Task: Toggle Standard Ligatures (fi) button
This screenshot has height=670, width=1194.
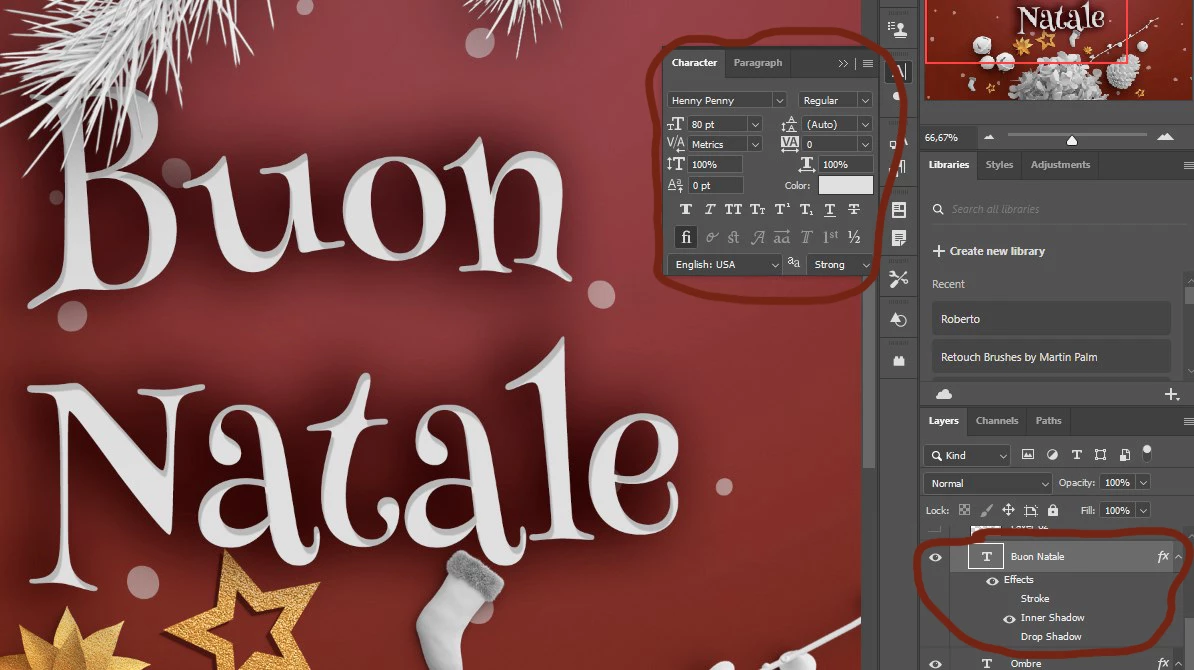Action: coord(685,238)
